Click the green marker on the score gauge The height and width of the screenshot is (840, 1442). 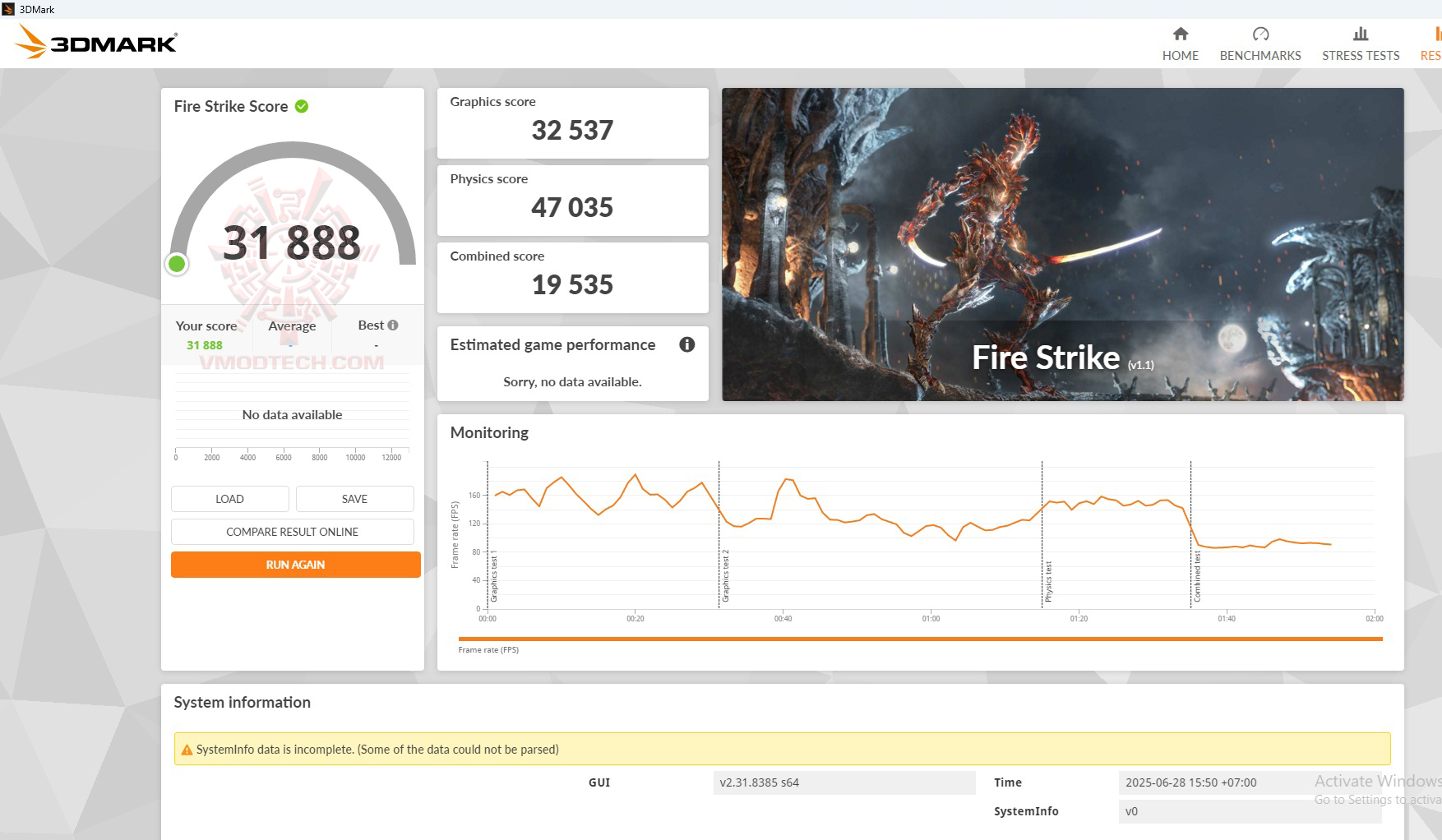pos(177,264)
